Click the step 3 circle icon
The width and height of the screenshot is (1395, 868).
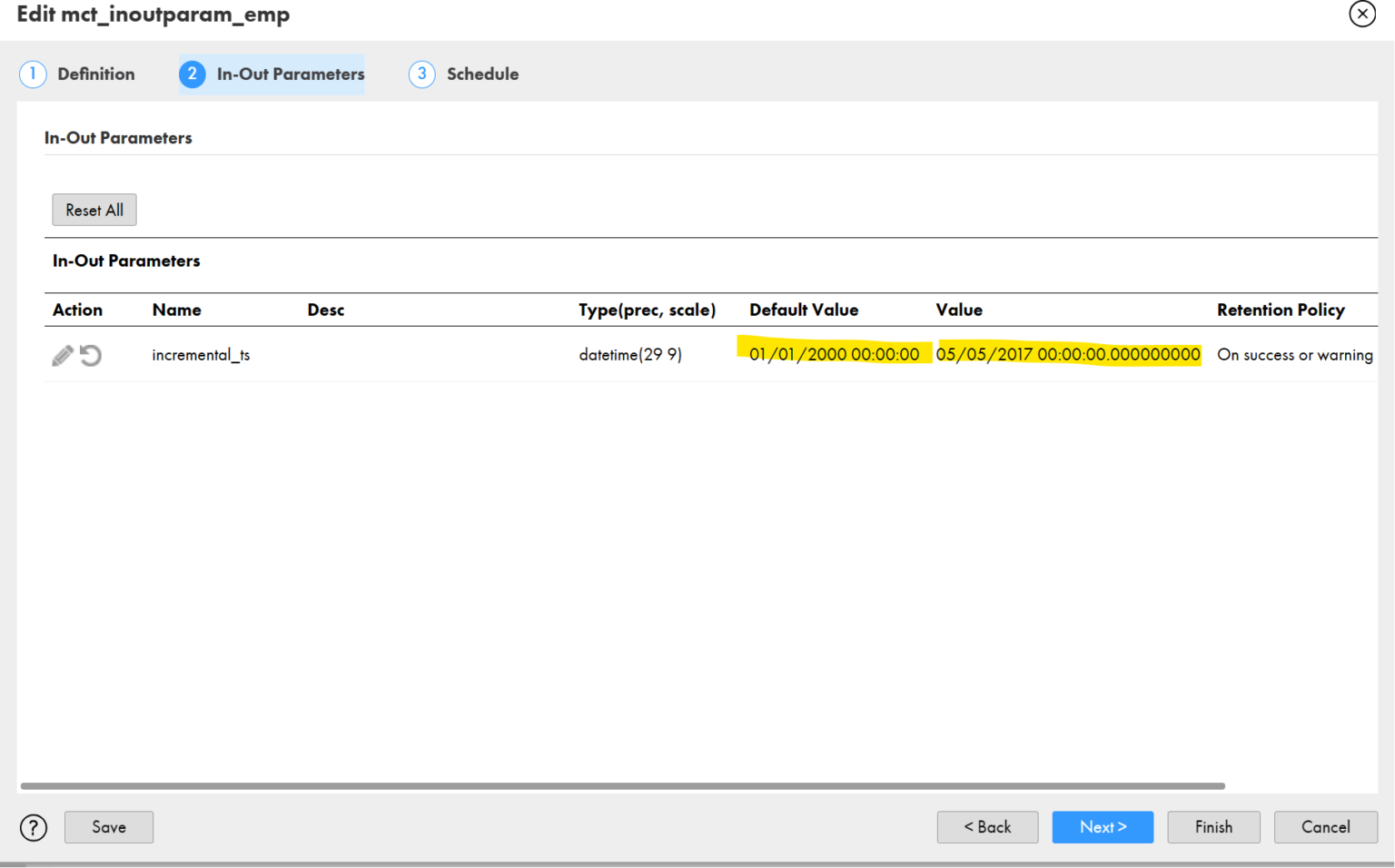(x=421, y=74)
